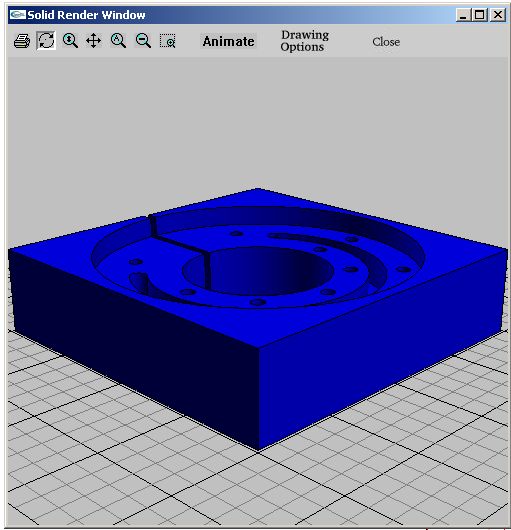Open Drawing Options
This screenshot has height=530, width=511.
coord(305,41)
